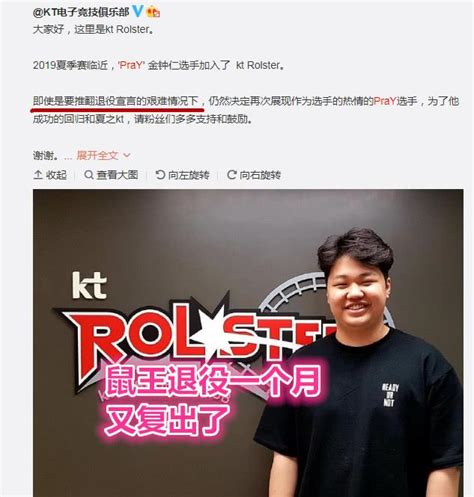Expand the post with 展开全文
Viewport: 474px width, 497px height.
click(97, 155)
